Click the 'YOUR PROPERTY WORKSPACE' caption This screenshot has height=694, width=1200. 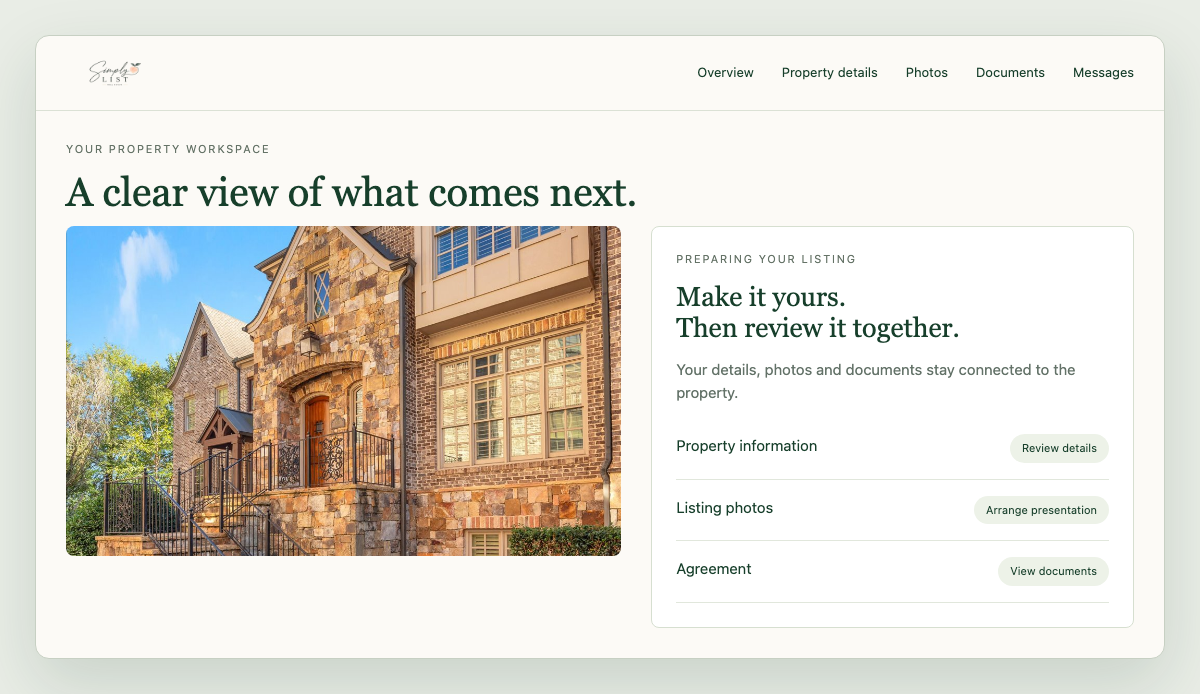[168, 149]
